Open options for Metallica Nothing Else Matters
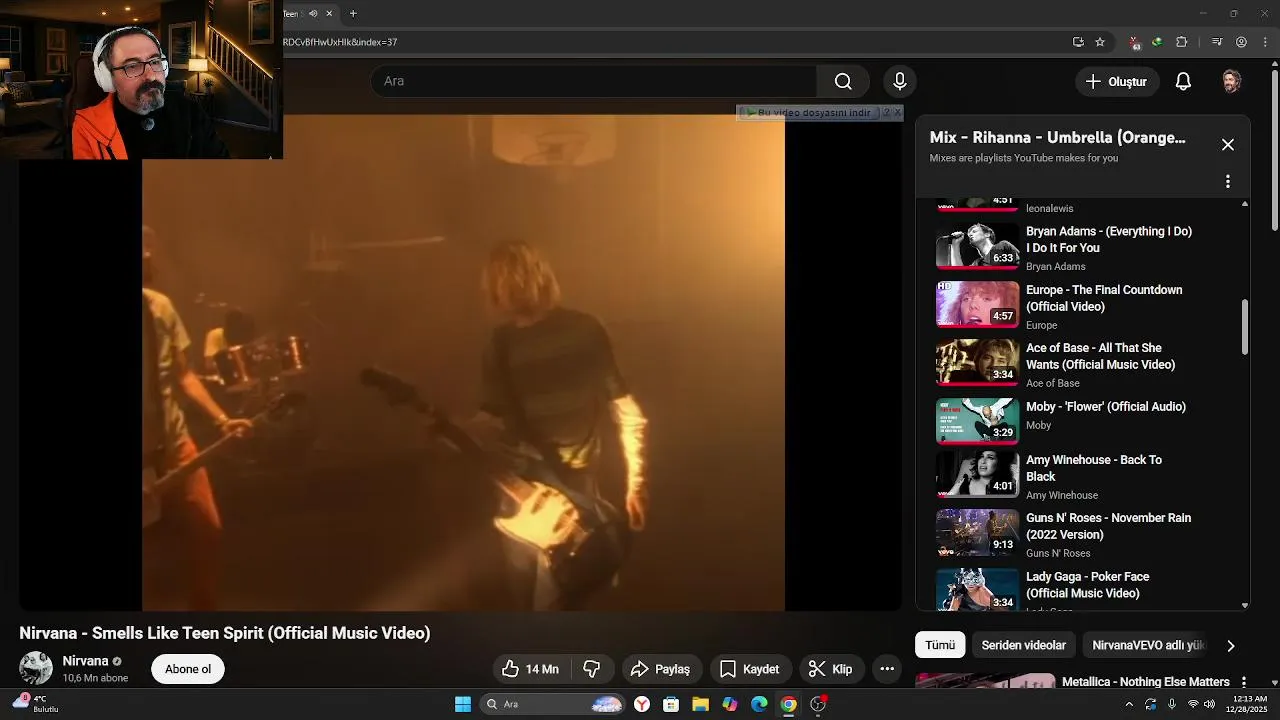This screenshot has height=720, width=1280. click(x=1244, y=682)
